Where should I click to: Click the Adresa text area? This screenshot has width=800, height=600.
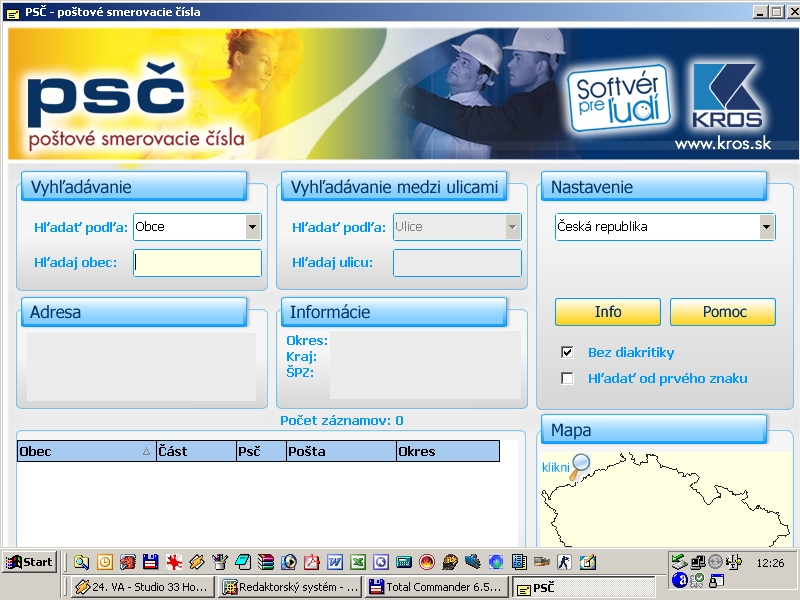pyautogui.click(x=141, y=367)
